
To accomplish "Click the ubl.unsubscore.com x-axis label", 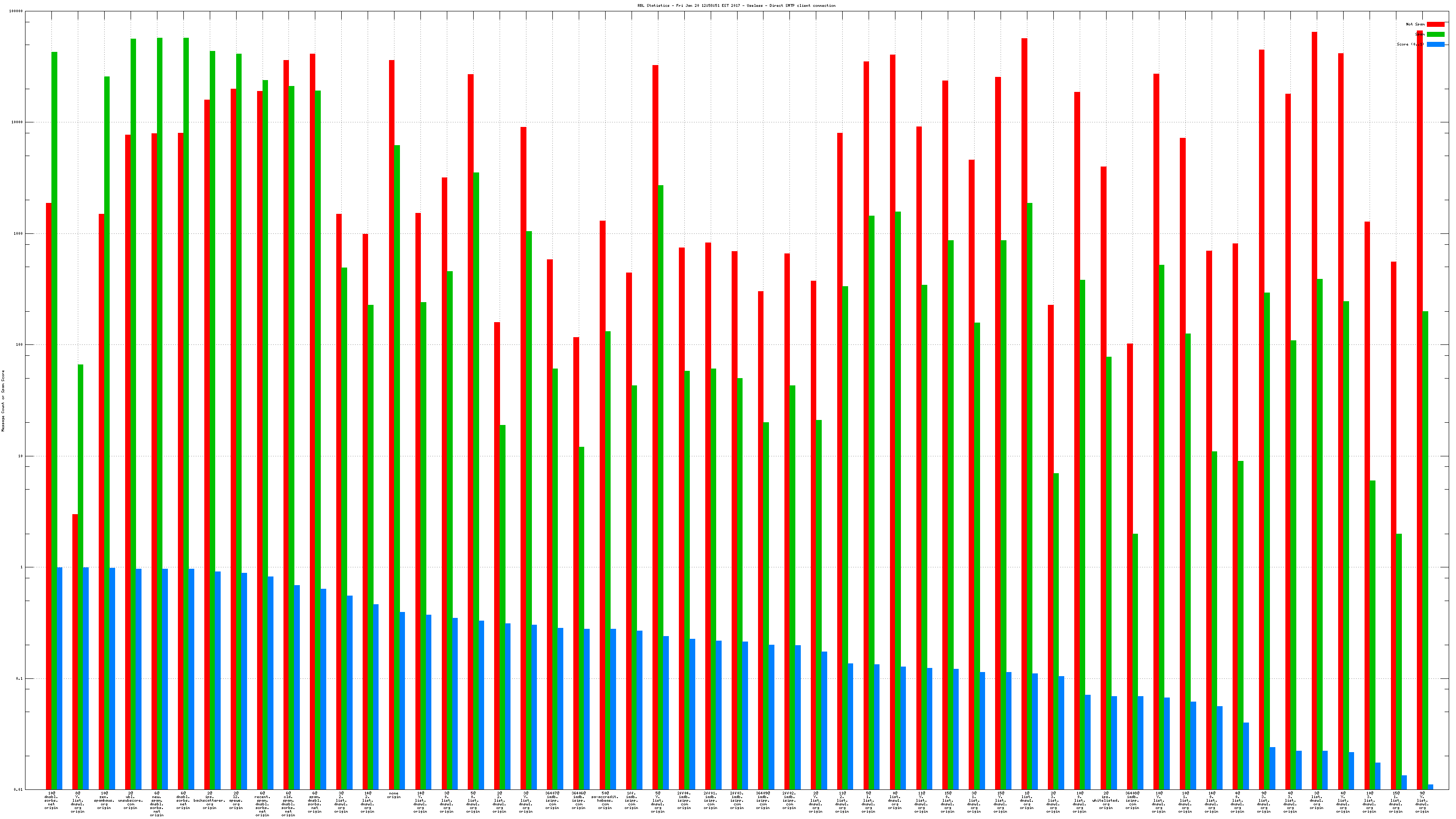I will tap(130, 800).
